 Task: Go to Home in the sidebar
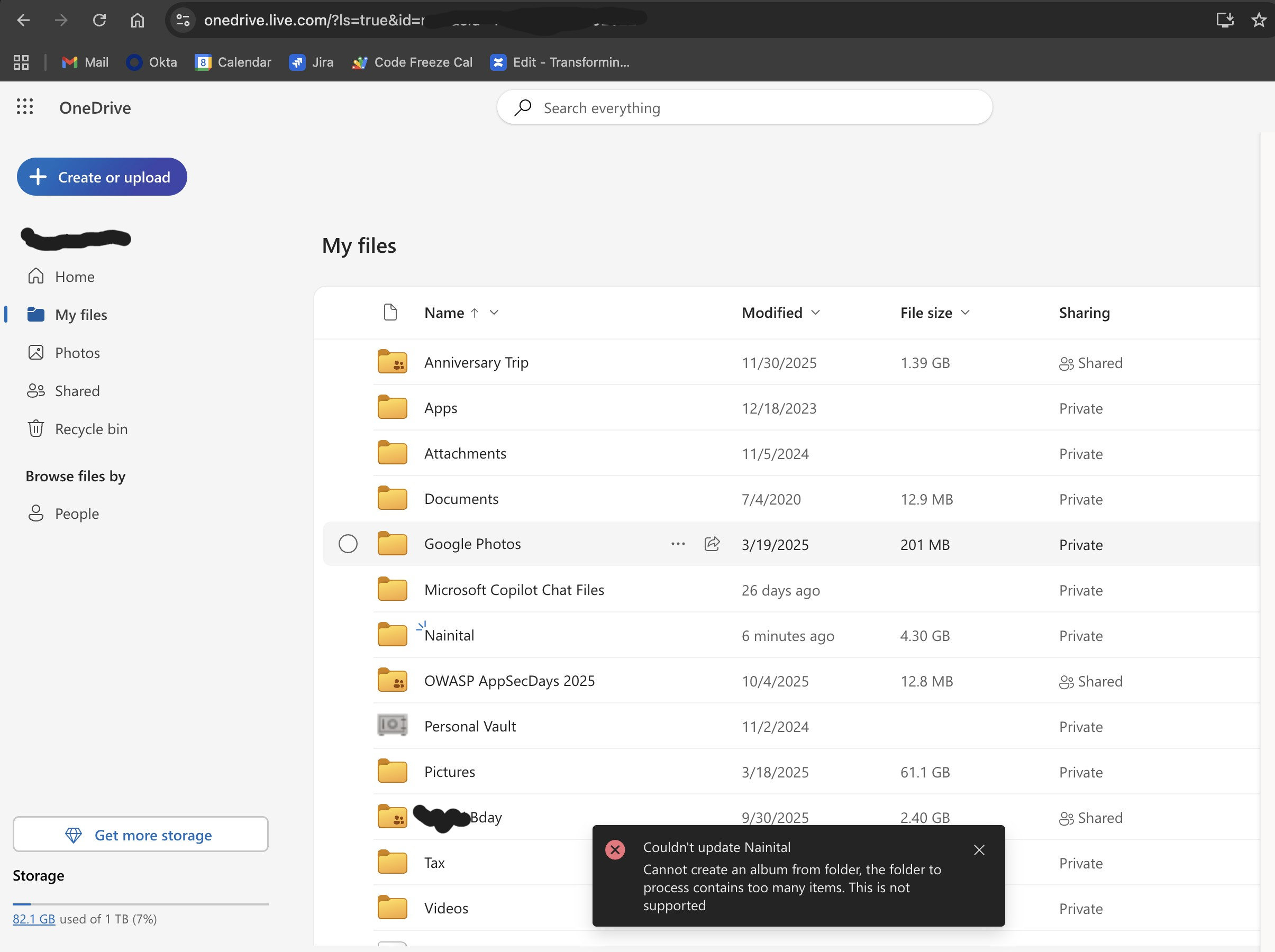(75, 277)
